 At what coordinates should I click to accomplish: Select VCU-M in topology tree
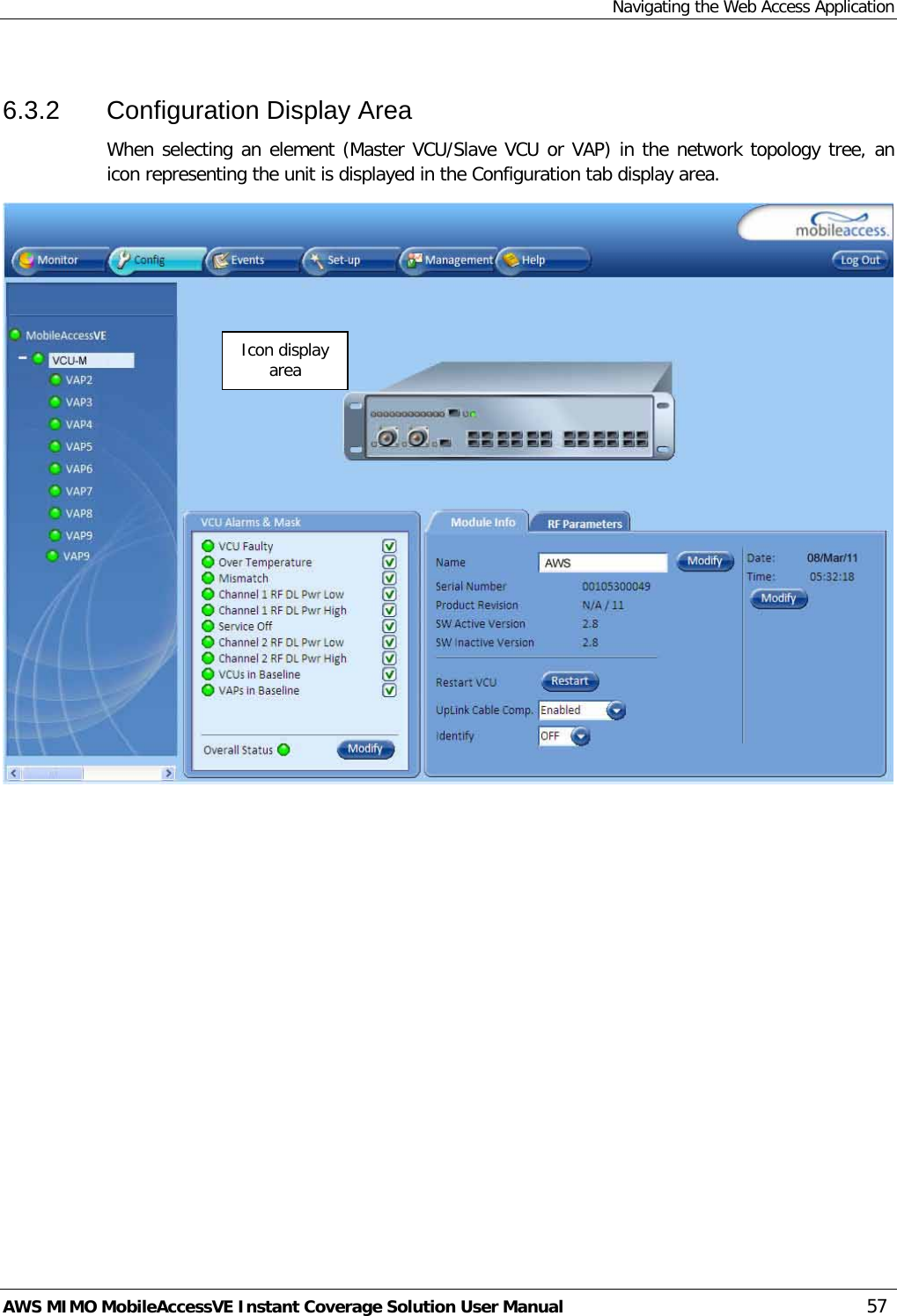point(92,360)
